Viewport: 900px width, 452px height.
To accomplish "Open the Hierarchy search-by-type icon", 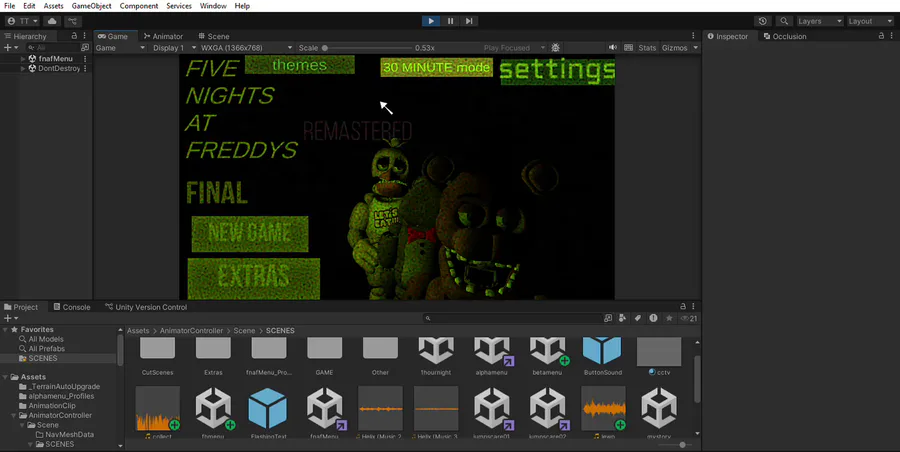I will pyautogui.click(x=85, y=48).
